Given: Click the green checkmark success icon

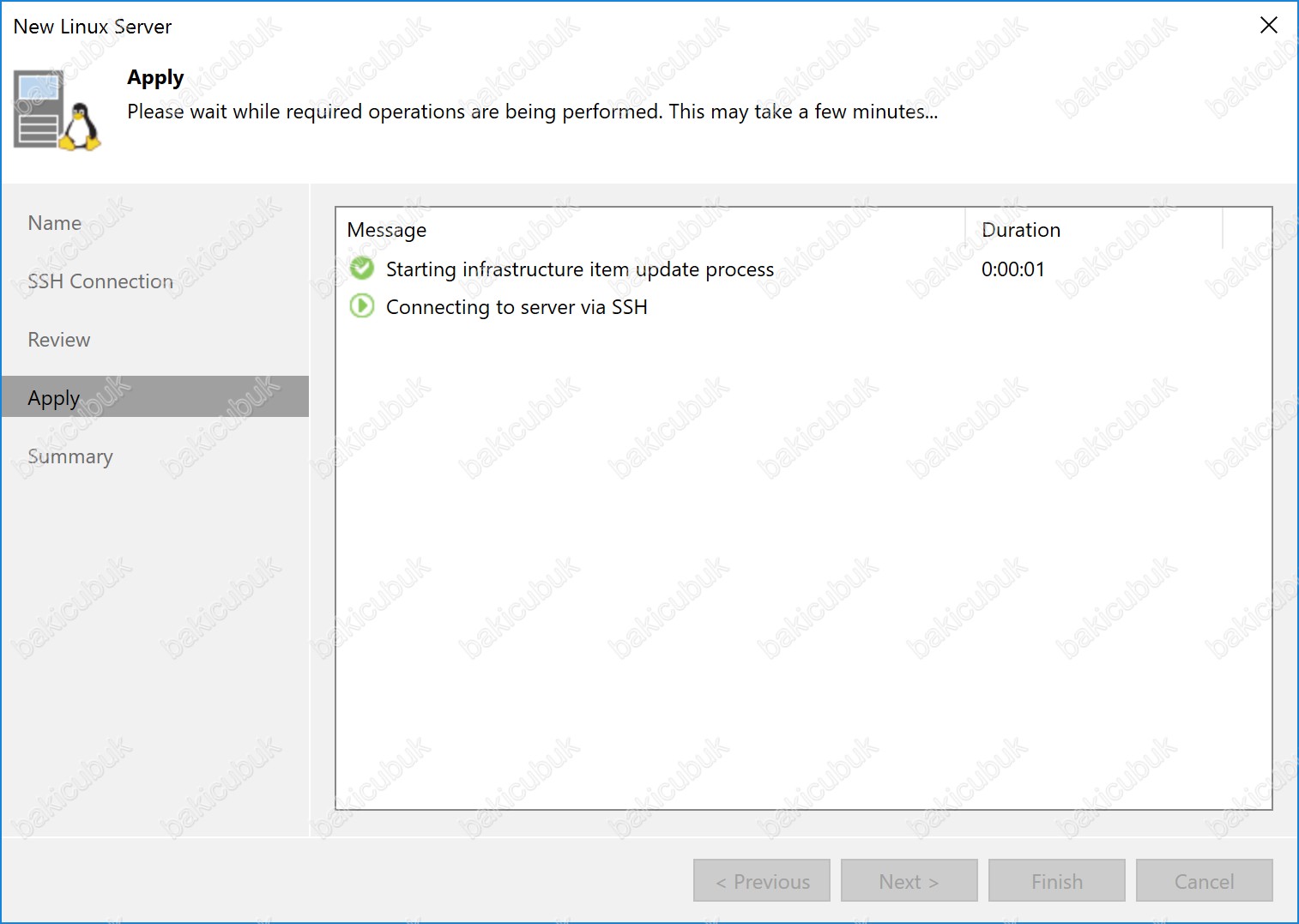Looking at the screenshot, I should (x=362, y=269).
